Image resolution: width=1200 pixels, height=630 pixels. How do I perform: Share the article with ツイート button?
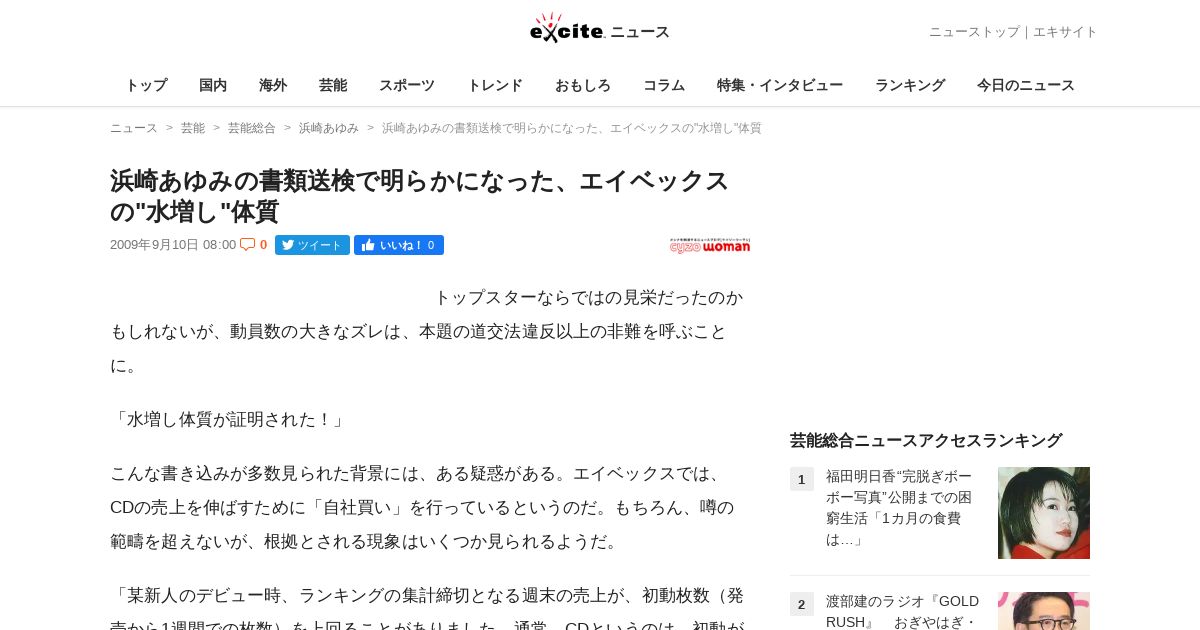[x=312, y=245]
